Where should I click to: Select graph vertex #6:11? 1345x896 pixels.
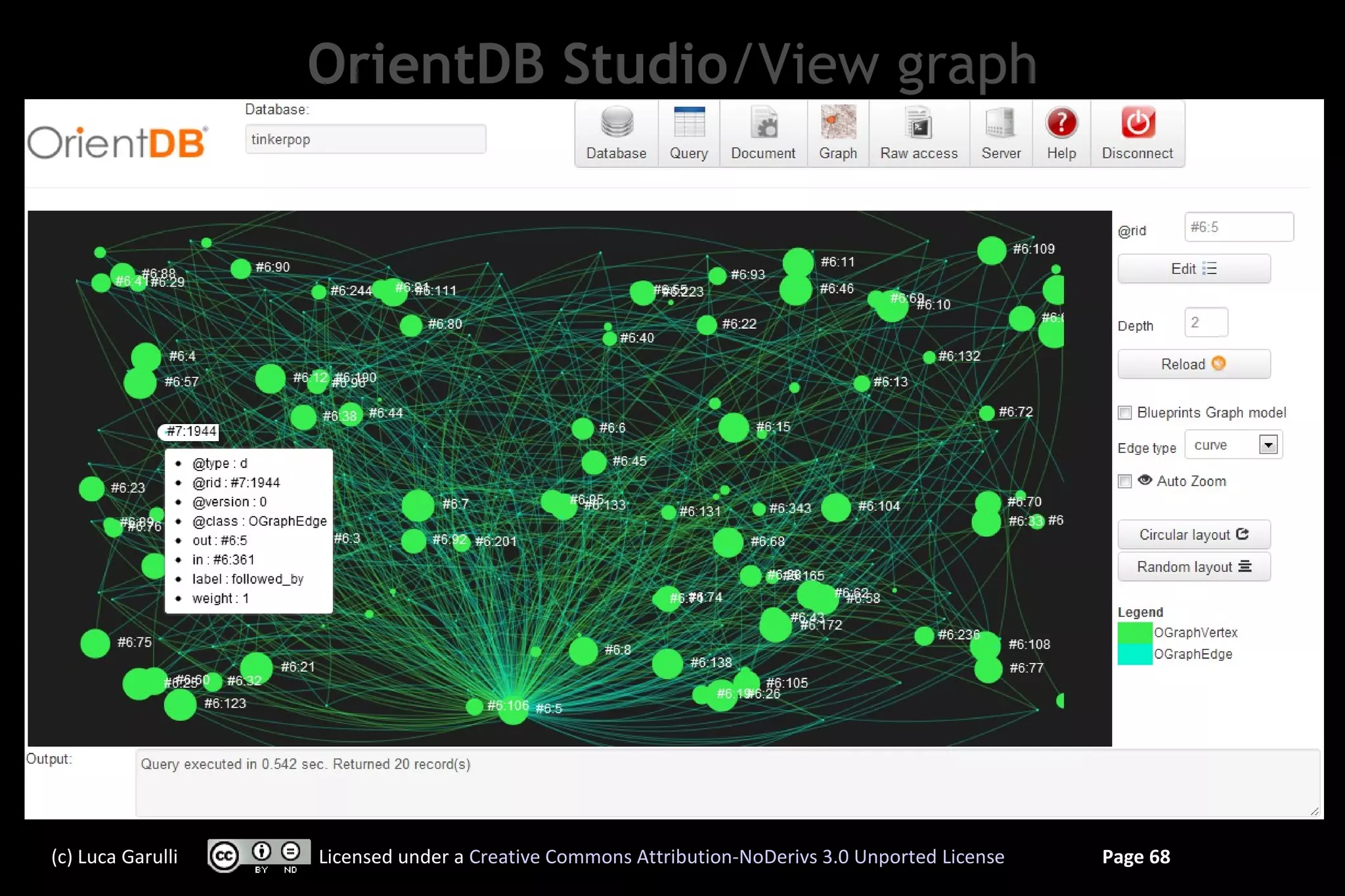(x=799, y=263)
